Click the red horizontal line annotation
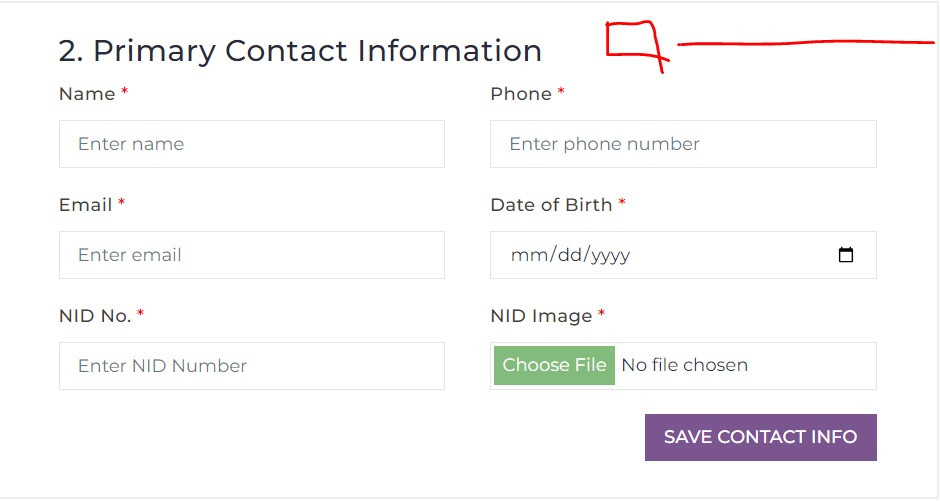The image size is (940, 501). (805, 43)
